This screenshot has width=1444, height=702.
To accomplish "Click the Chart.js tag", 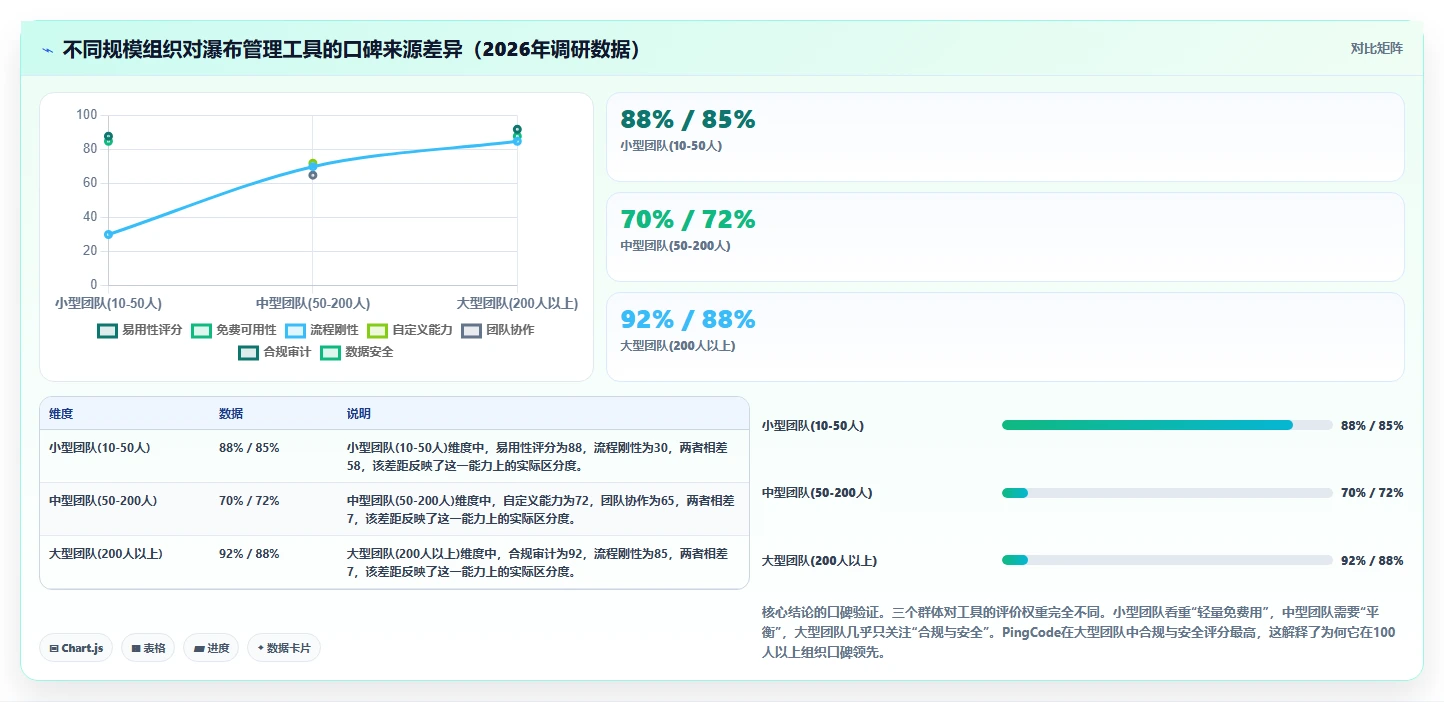I will click(76, 648).
